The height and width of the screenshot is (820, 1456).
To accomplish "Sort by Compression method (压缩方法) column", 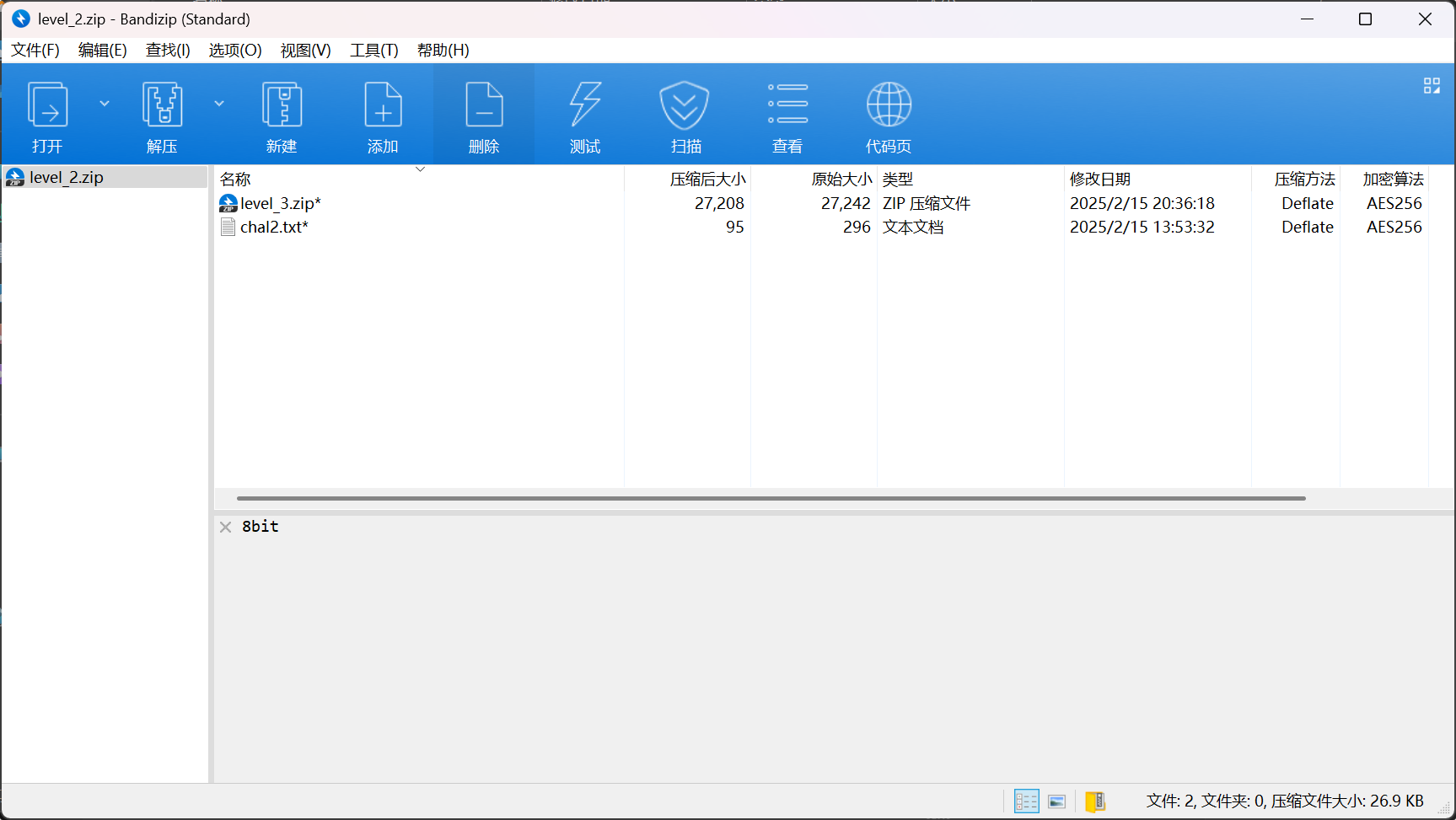I will [1296, 180].
